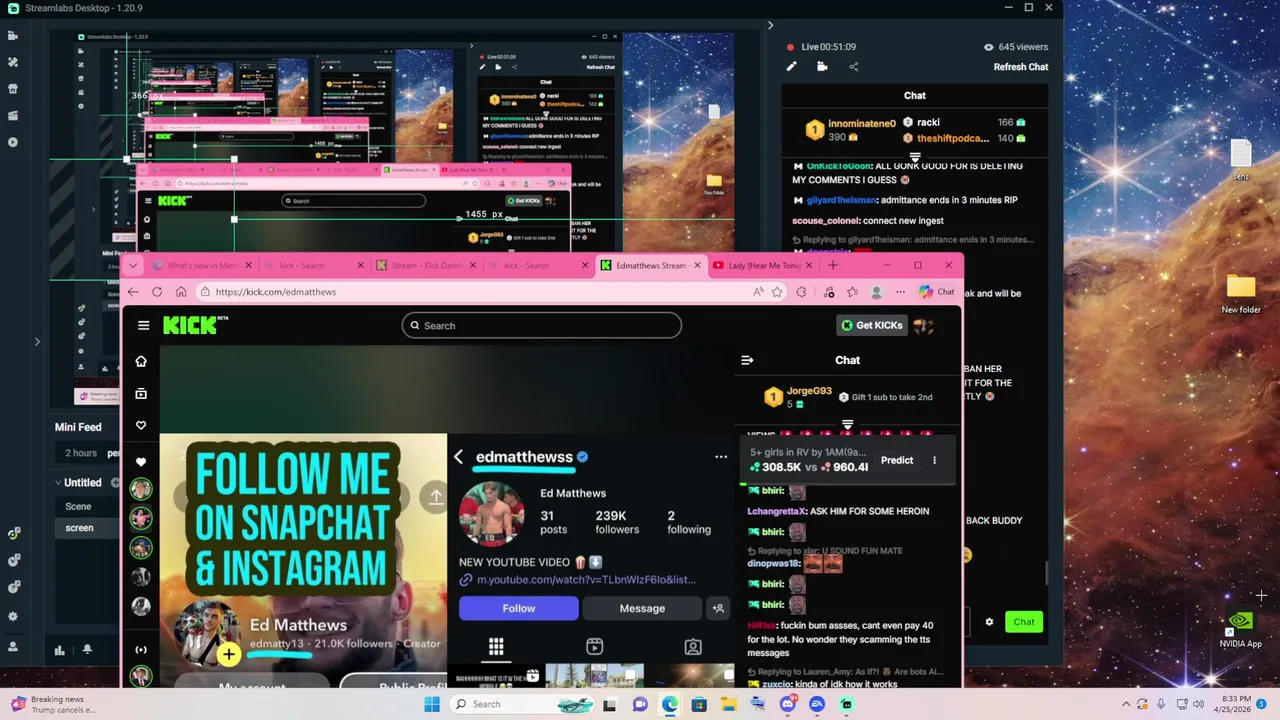Viewport: 1280px width, 720px height.
Task: Expand the leaderboard chevron under JorgeG93
Action: 847,424
